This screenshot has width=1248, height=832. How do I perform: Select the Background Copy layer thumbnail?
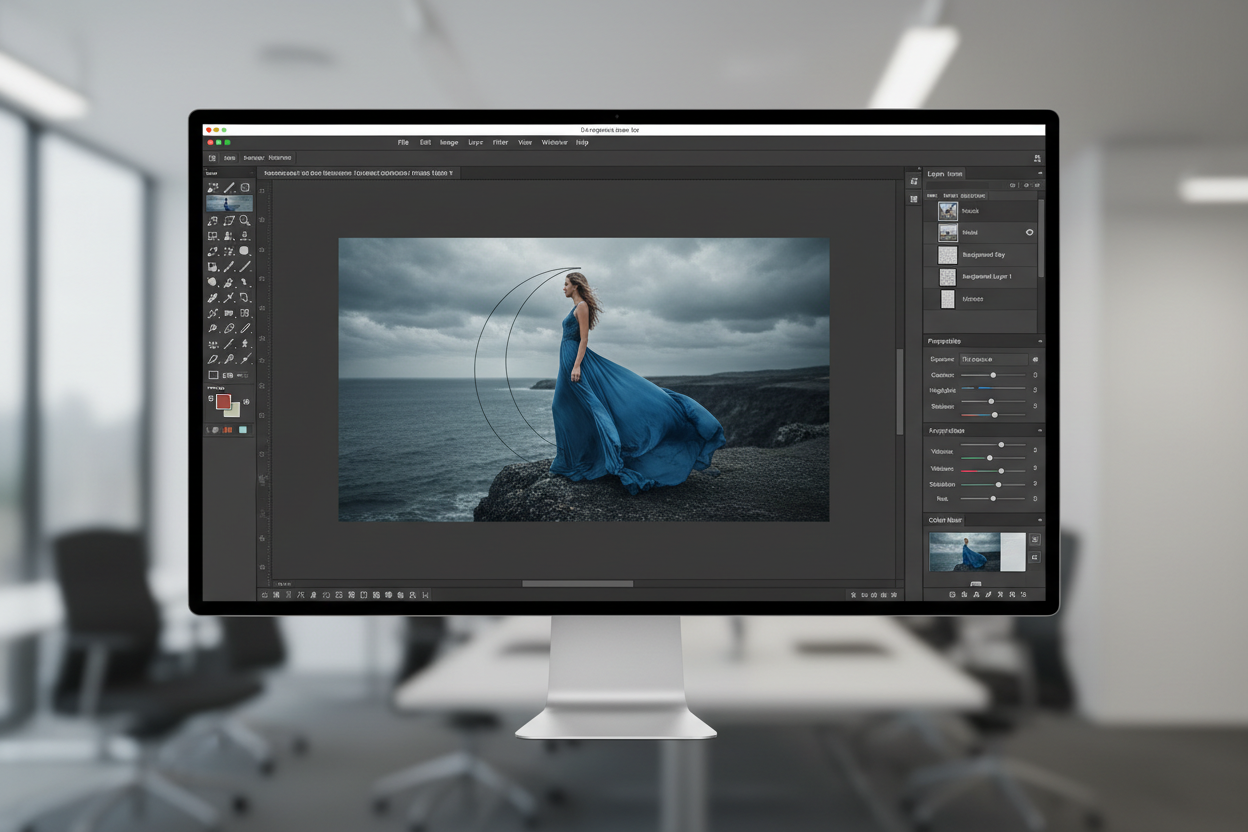pyautogui.click(x=947, y=255)
